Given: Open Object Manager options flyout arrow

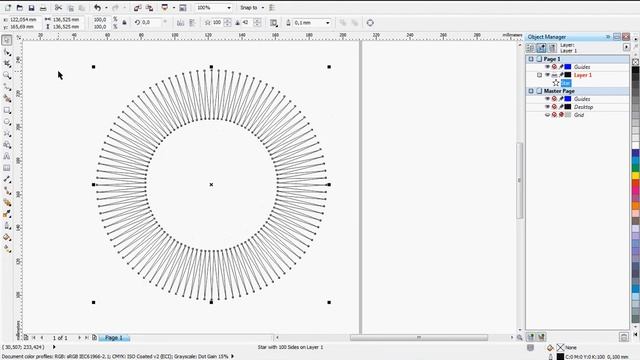Looking at the screenshot, I should (627, 47).
